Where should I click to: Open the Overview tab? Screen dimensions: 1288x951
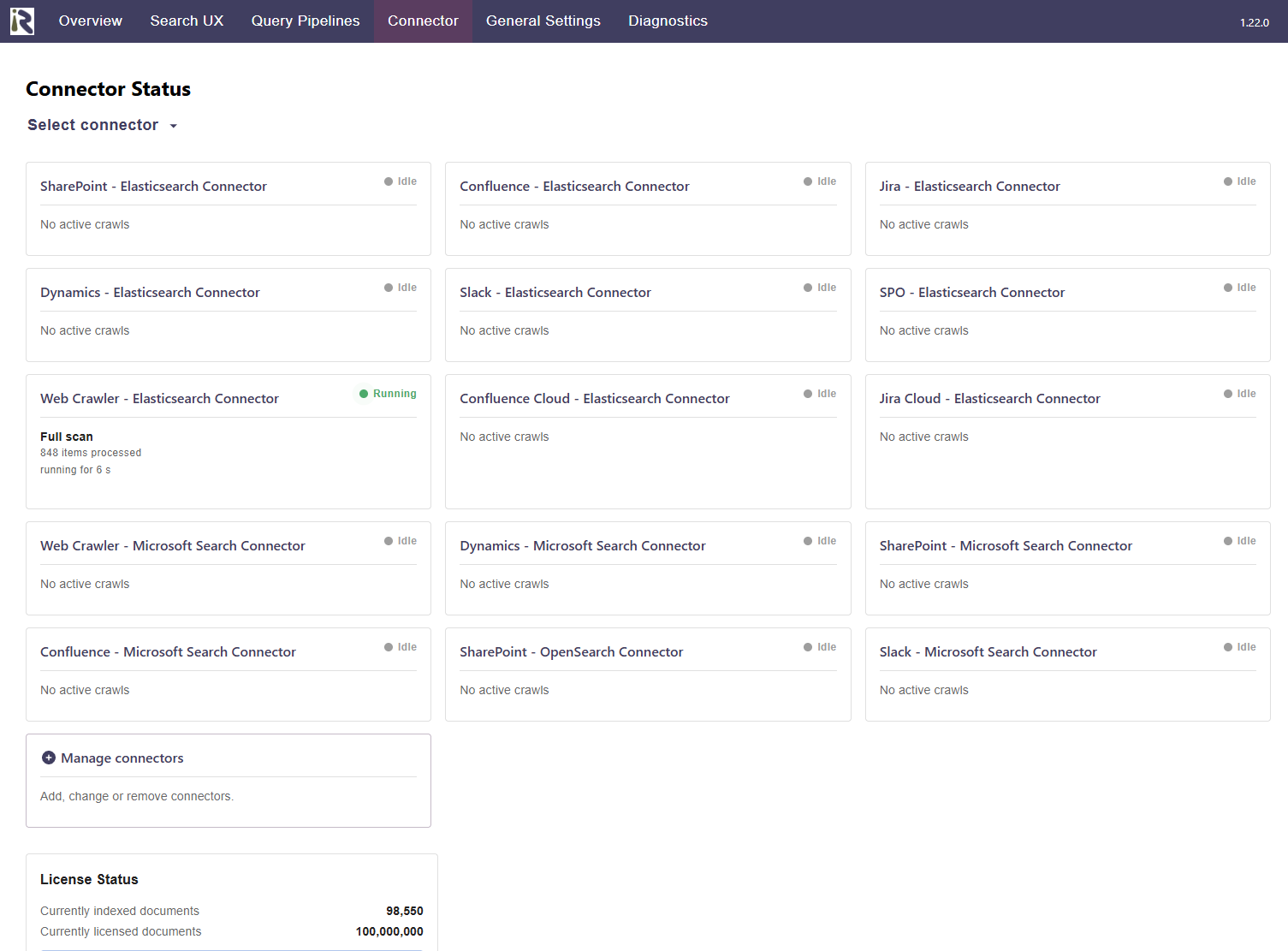pos(91,21)
